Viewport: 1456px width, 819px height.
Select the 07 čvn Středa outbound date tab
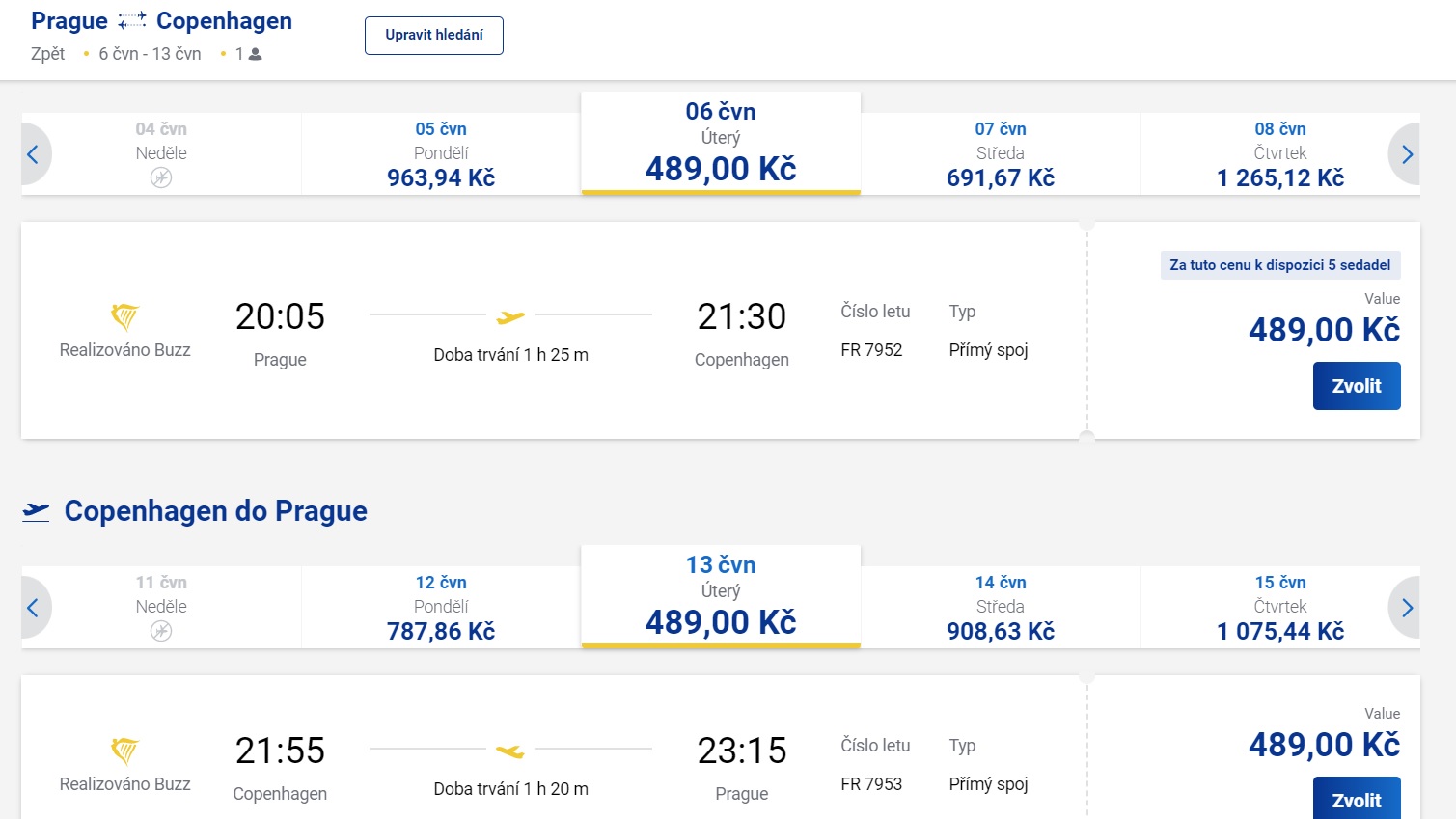point(1001,154)
